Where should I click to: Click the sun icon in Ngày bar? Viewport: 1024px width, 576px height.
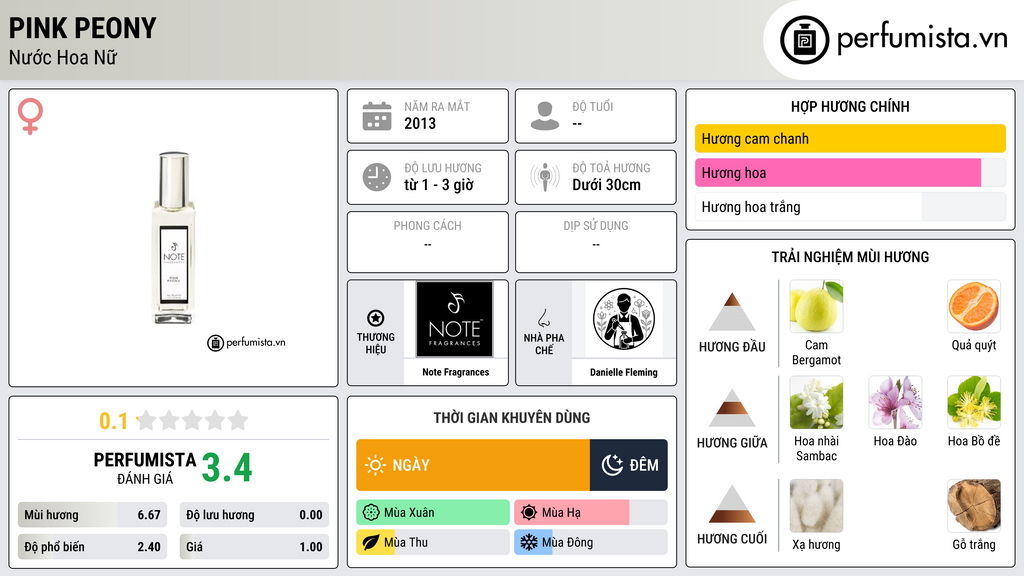tap(375, 465)
